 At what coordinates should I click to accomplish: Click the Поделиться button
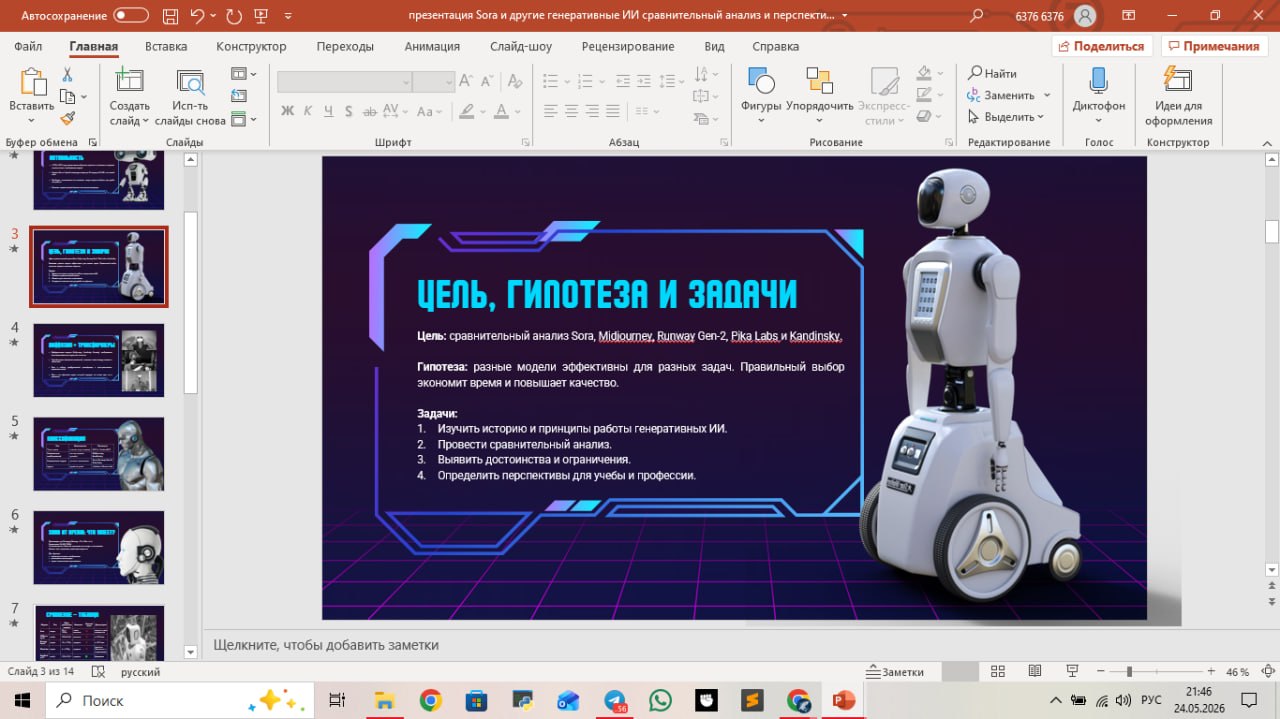coord(1102,46)
